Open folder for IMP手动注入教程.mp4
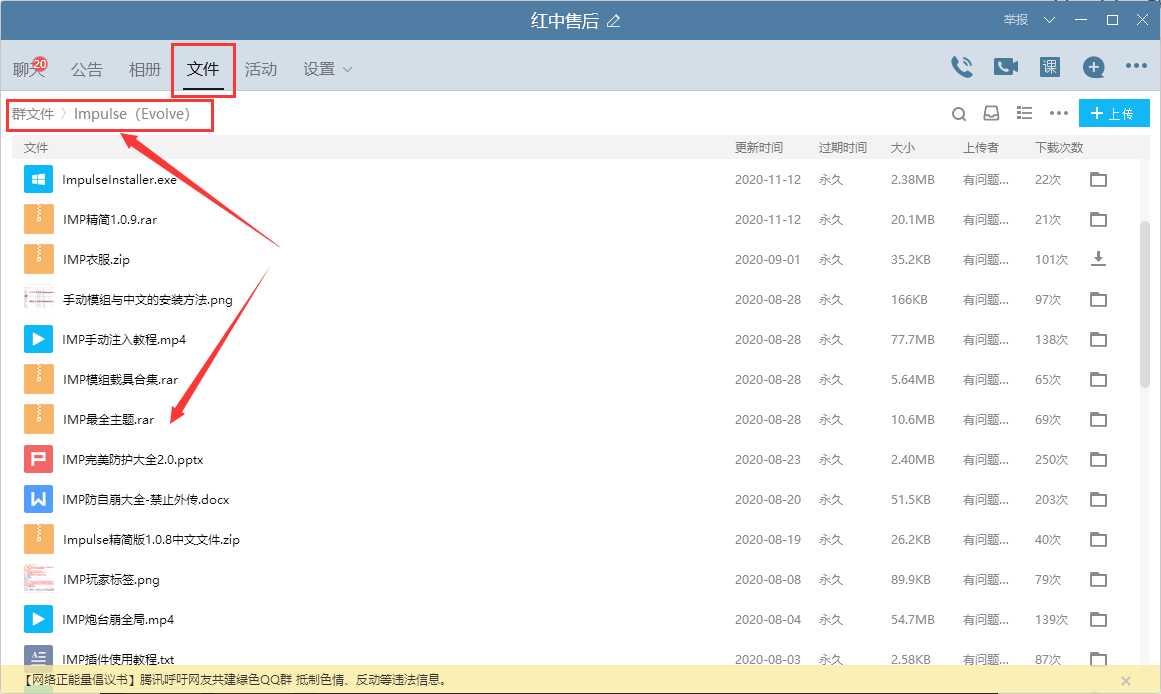Screen dimensions: 1161x694 (x=1098, y=339)
